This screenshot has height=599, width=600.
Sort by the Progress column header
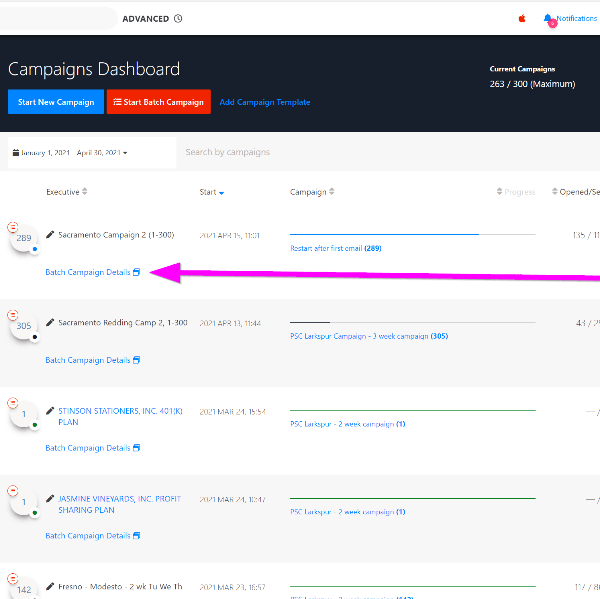point(516,192)
